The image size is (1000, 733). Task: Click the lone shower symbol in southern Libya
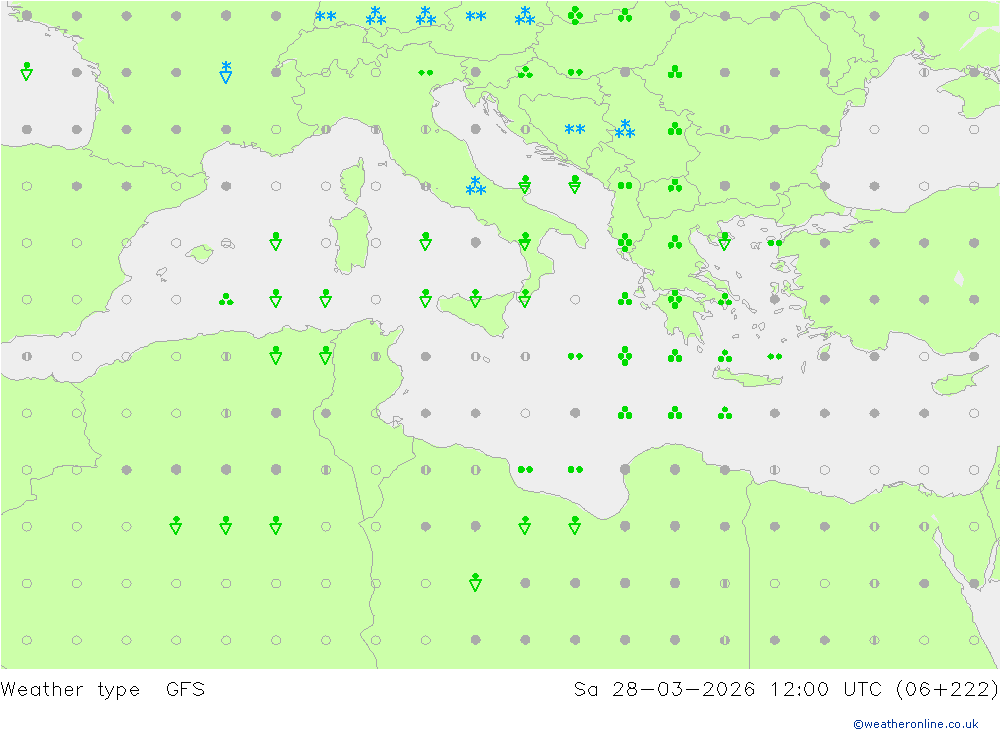[475, 582]
